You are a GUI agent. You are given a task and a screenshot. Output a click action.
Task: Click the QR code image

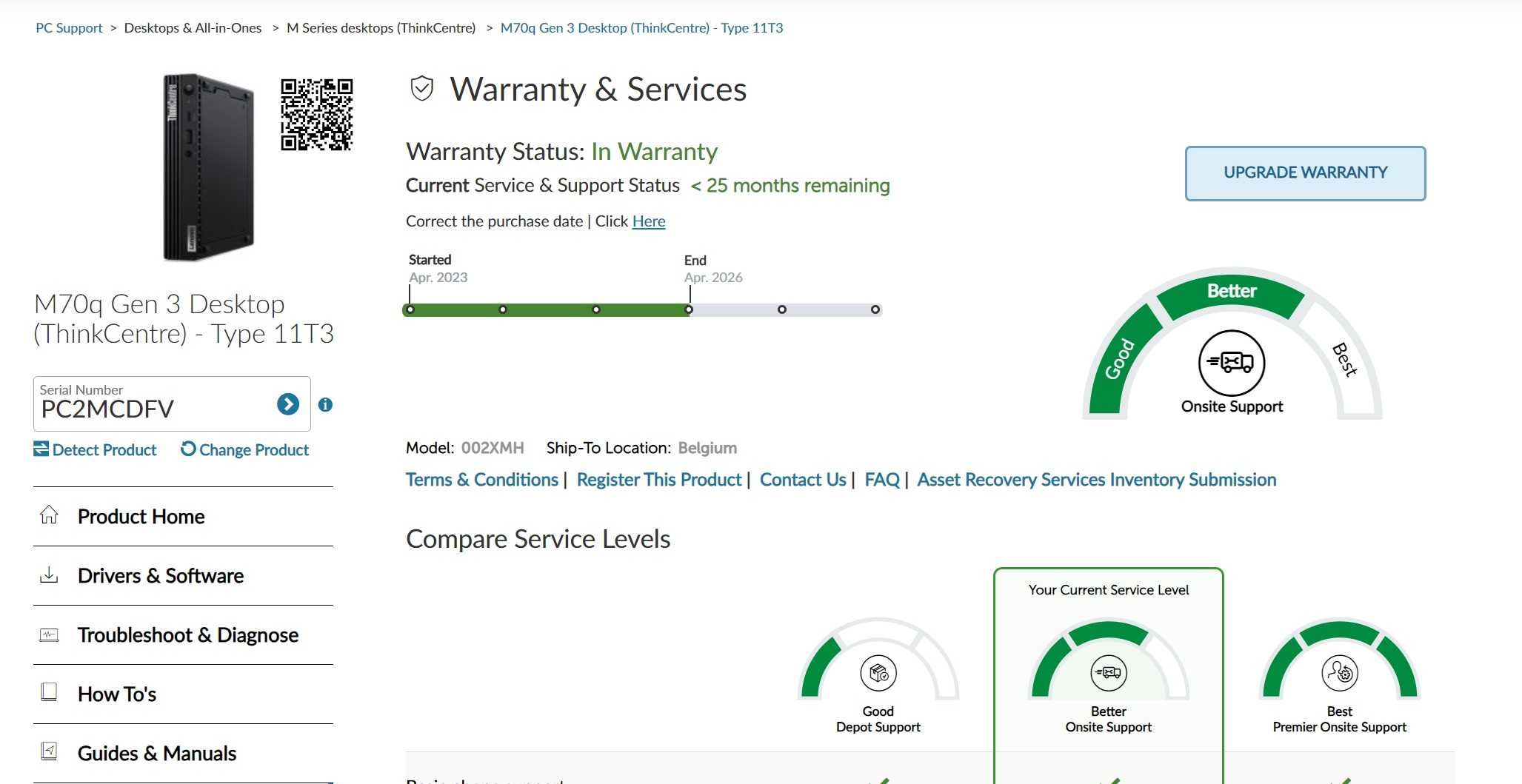[x=317, y=115]
